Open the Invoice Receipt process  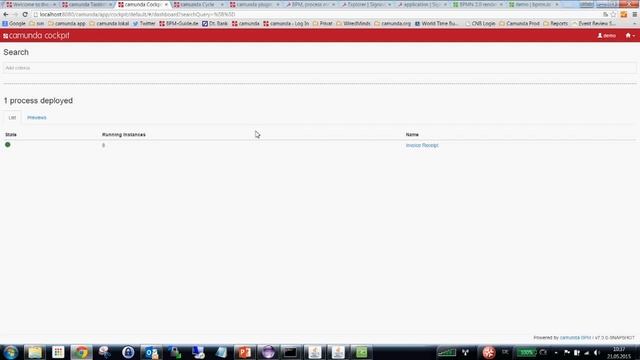coord(422,145)
